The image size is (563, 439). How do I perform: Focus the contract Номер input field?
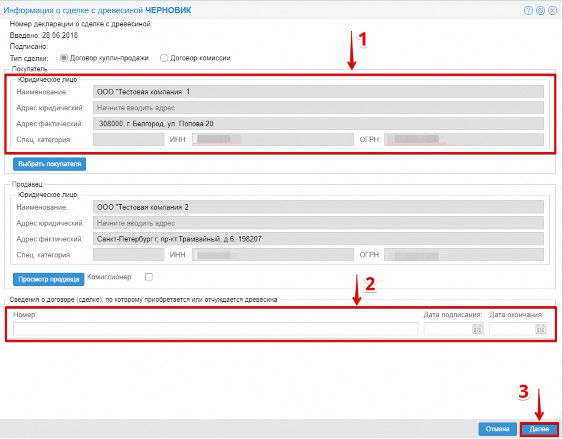215,329
